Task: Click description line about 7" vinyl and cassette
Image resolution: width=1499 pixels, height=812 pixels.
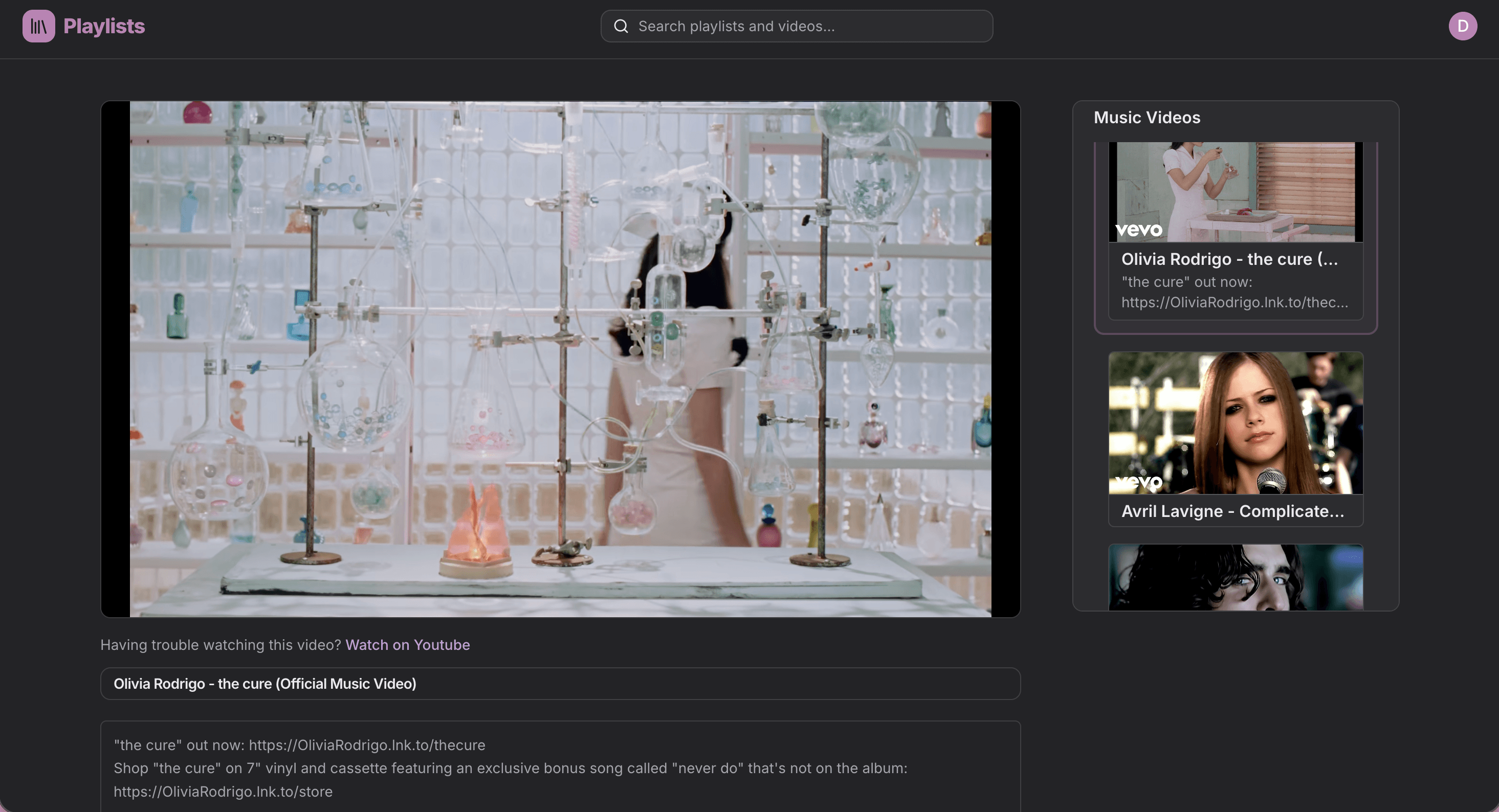Action: click(511, 769)
